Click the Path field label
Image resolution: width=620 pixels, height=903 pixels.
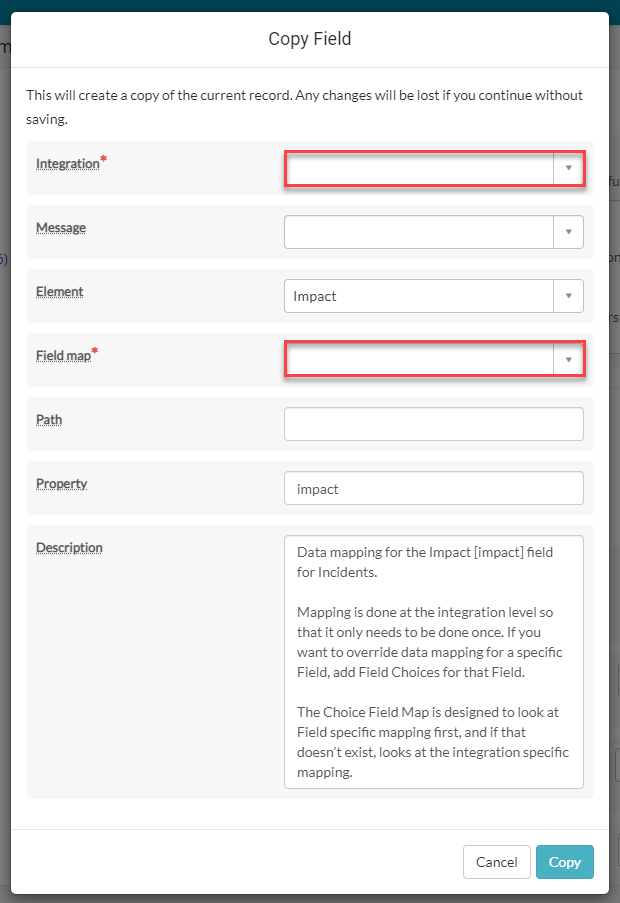click(x=49, y=420)
